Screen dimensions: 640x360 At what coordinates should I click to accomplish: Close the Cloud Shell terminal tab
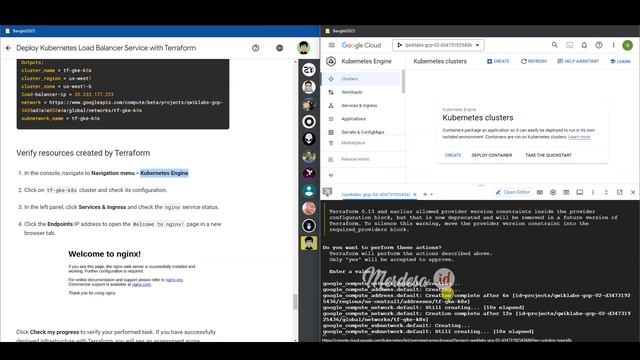click(415, 194)
